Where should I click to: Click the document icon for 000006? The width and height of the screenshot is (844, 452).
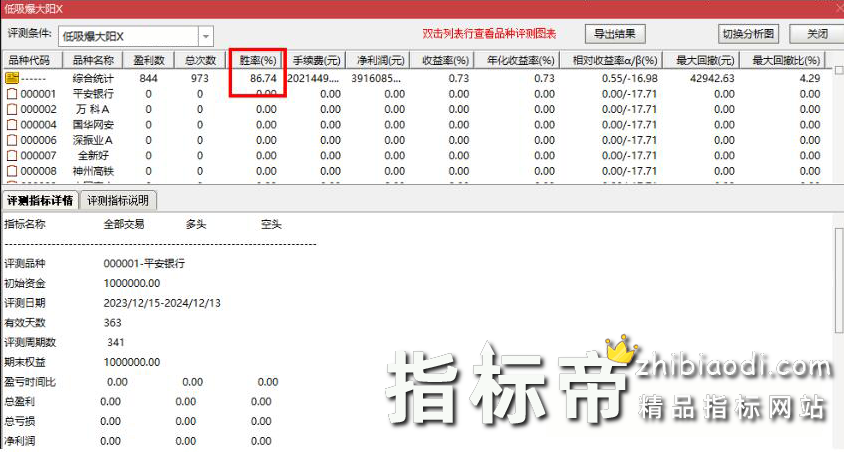[12, 140]
